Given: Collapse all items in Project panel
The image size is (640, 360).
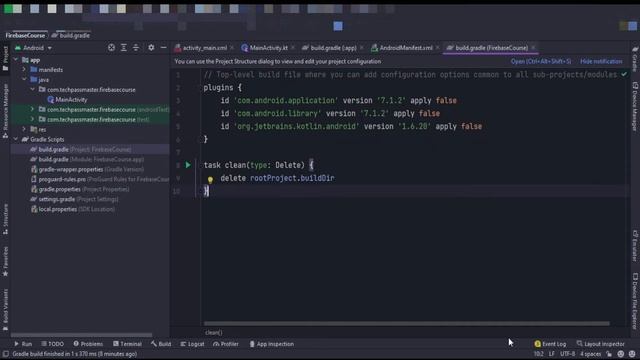Looking at the screenshot, I should [x=136, y=48].
